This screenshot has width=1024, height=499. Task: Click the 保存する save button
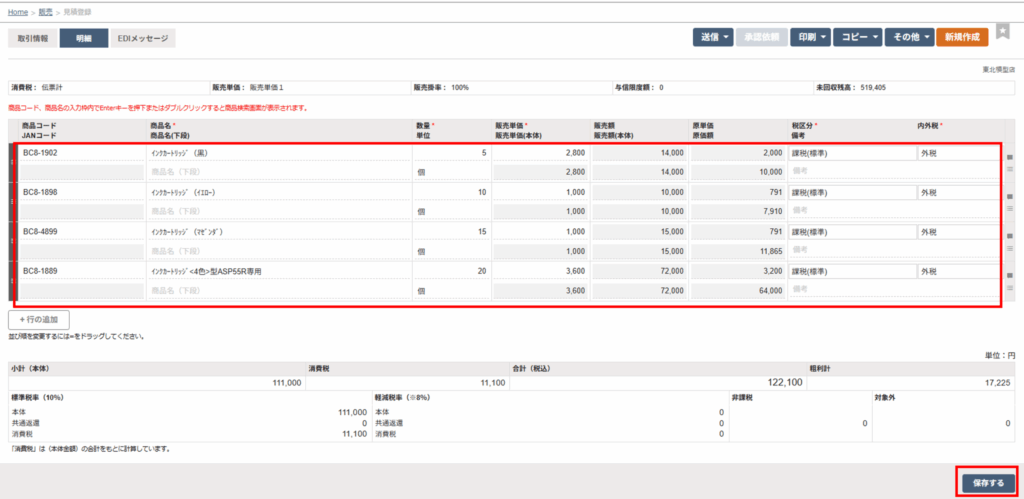pos(987,483)
